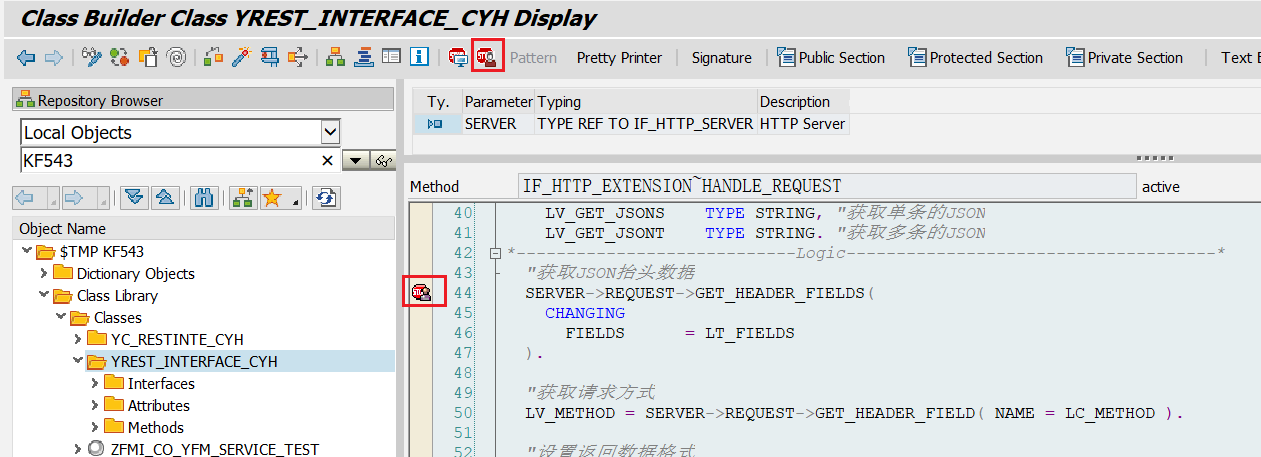Screen dimensions: 1261x457
Task: Click the Pretty Printer button
Action: coord(619,58)
